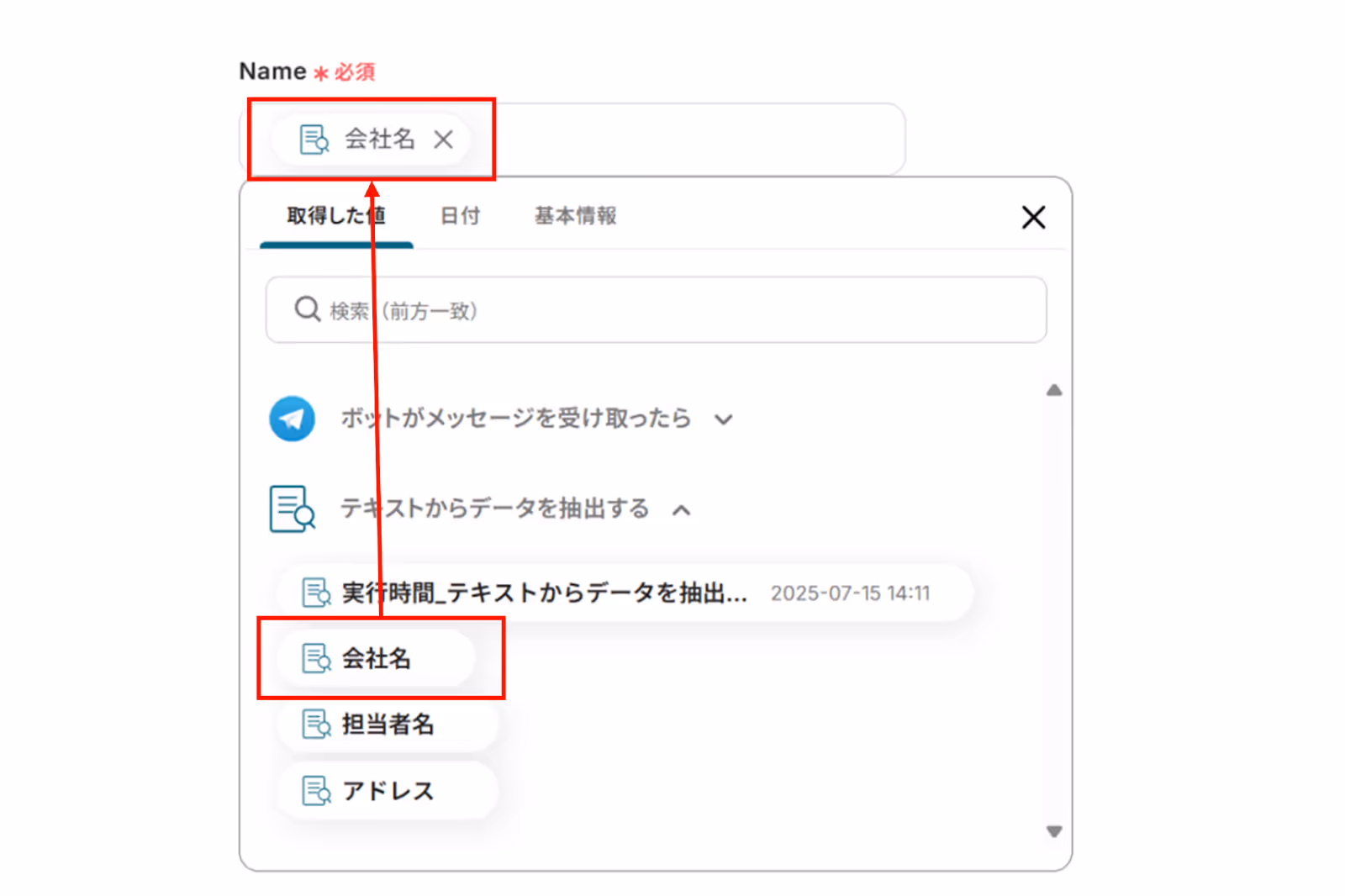Click the 検索 (前方一致) search field
Image resolution: width=1345 pixels, height=896 pixels.
pos(656,310)
